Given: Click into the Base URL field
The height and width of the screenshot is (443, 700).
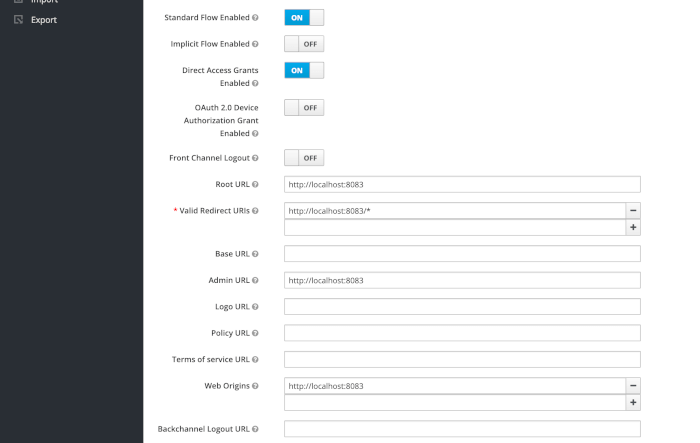Looking at the screenshot, I should (462, 254).
